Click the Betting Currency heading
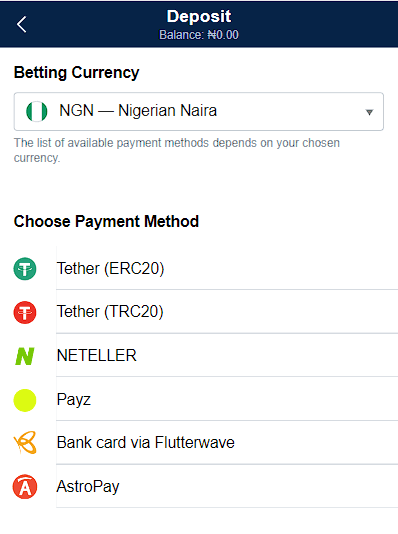 click(77, 73)
